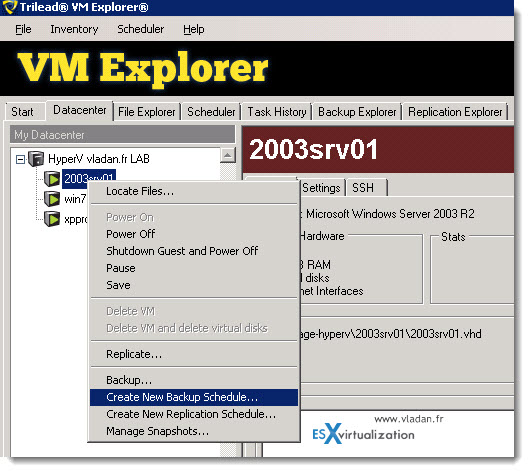Image resolution: width=529 pixels, height=472 pixels.
Task: Switch to the Datacenter tab
Action: point(80,110)
